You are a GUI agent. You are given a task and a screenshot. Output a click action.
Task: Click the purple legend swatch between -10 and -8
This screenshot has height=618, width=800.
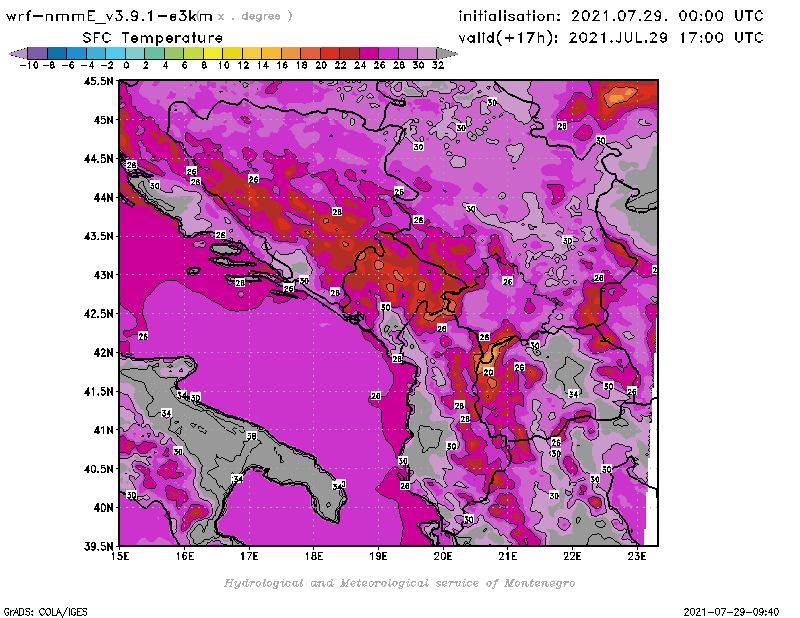37,53
